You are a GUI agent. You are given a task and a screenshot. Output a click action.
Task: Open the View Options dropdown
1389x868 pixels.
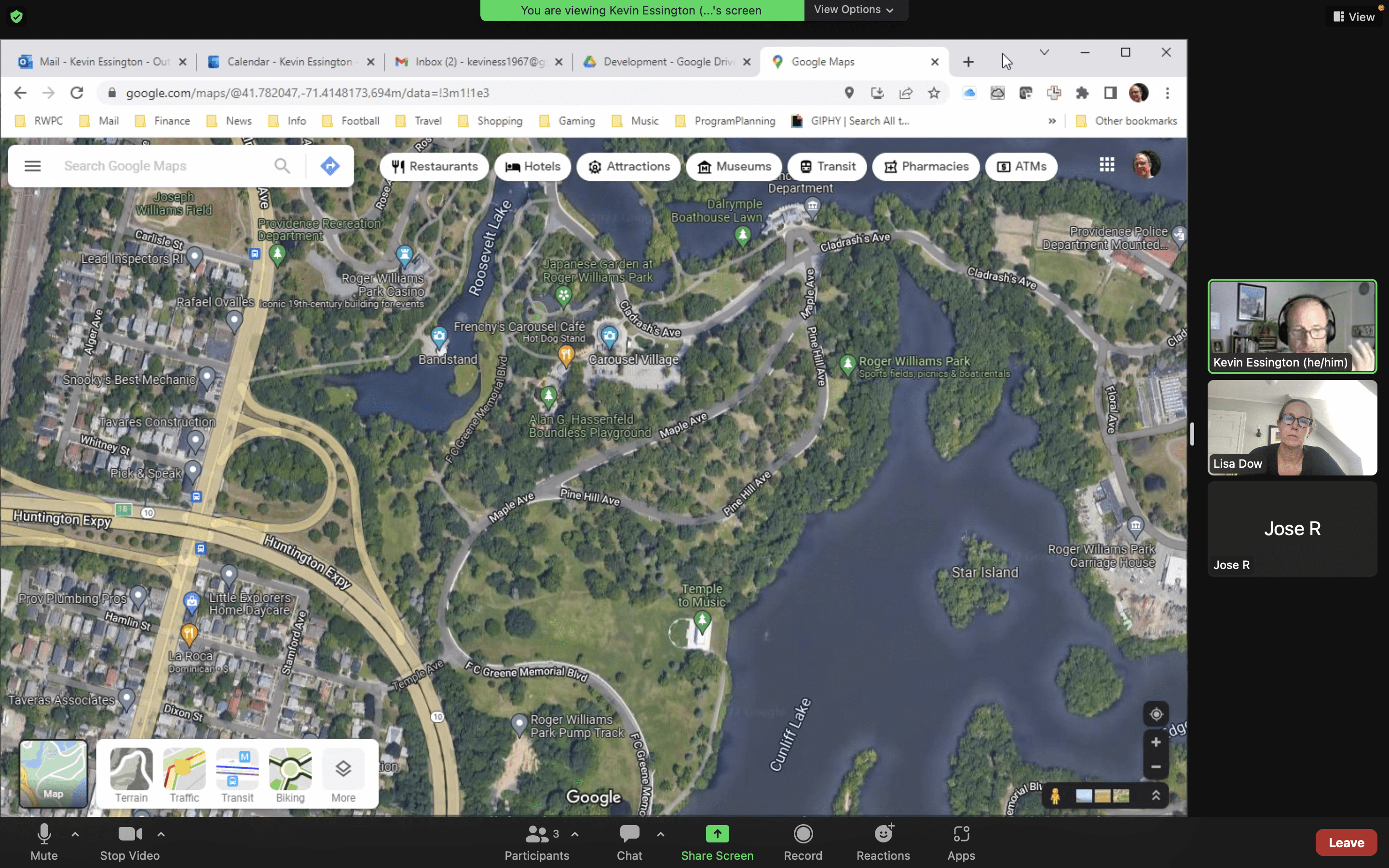pos(854,10)
